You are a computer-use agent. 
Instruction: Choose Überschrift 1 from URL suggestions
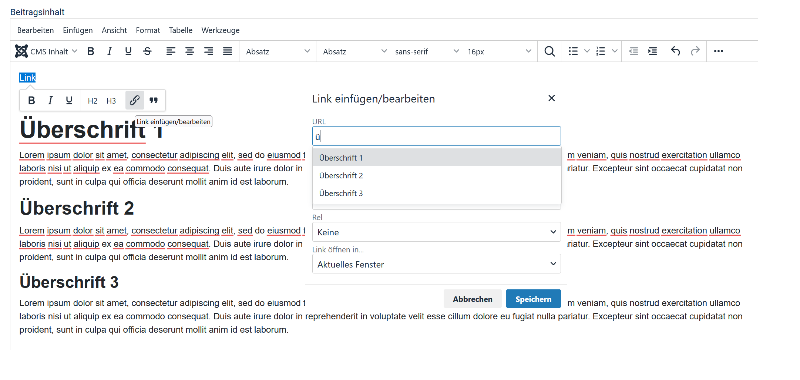point(437,158)
